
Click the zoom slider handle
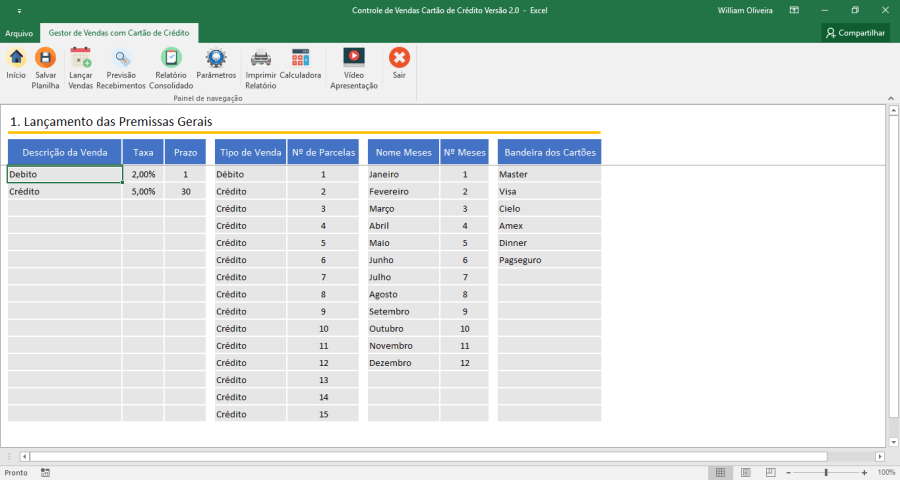(826, 473)
